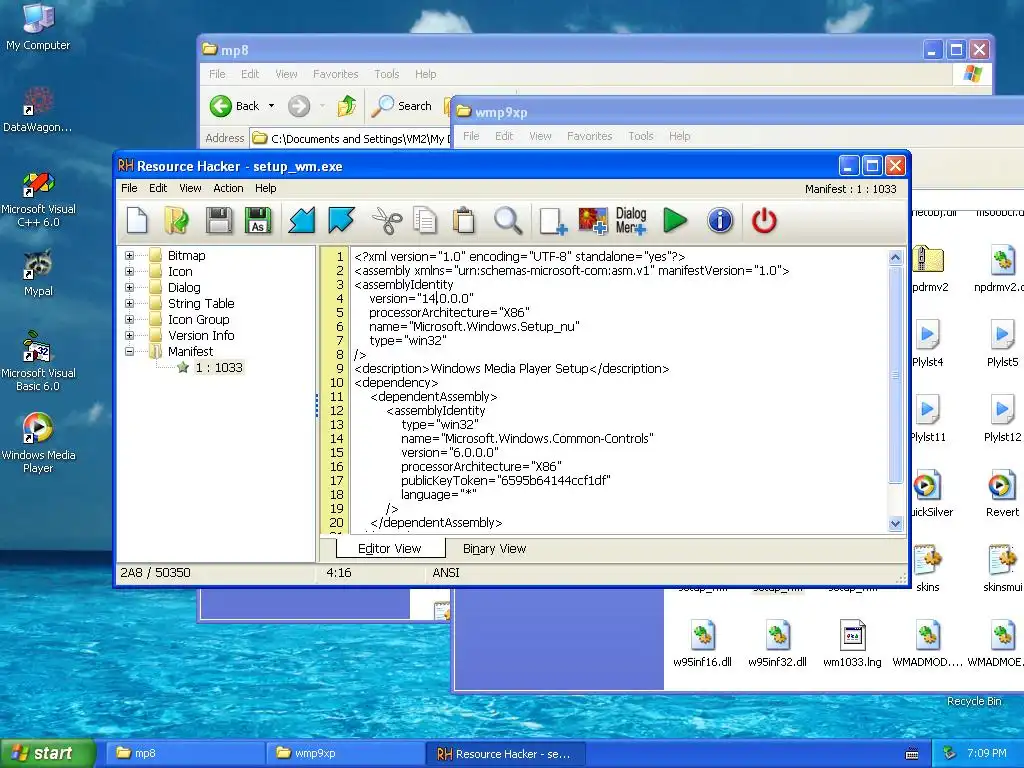
Task: Open the File menu in Resource Hacker
Action: coord(129,188)
